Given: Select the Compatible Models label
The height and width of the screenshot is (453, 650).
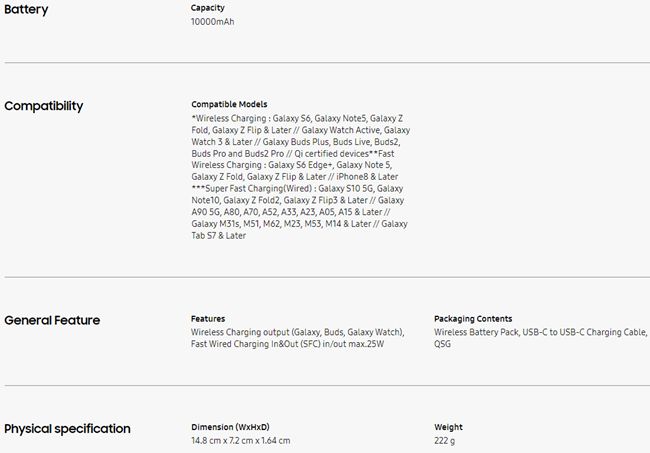Looking at the screenshot, I should [x=229, y=104].
